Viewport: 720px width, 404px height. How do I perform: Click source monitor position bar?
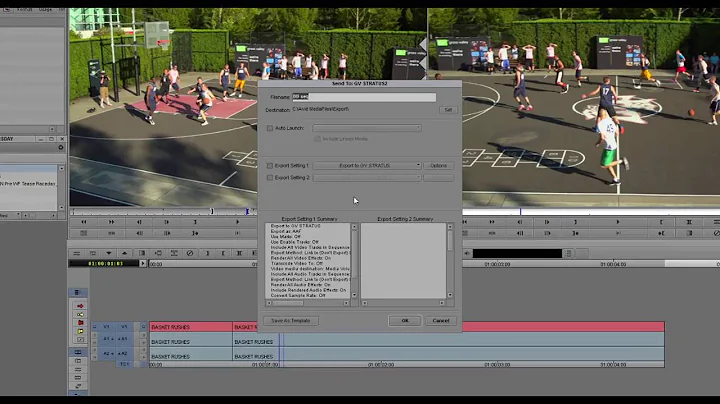163,212
